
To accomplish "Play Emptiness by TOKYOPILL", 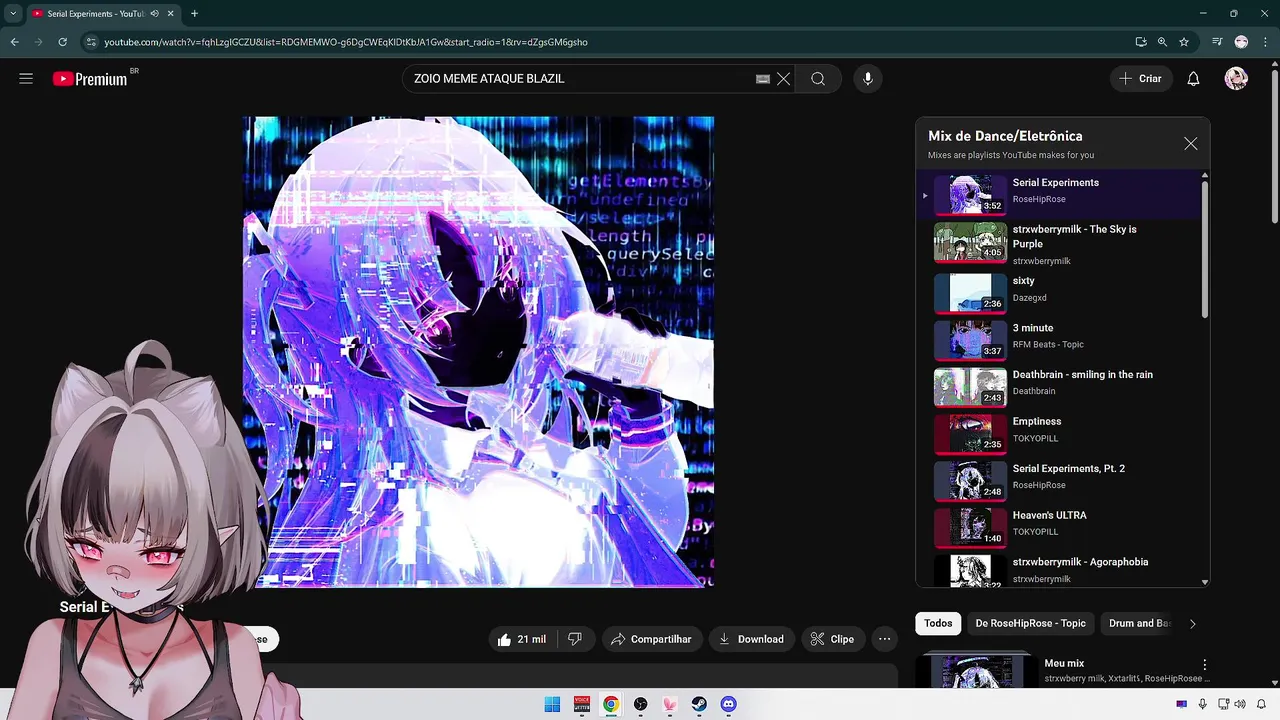I will [1058, 433].
